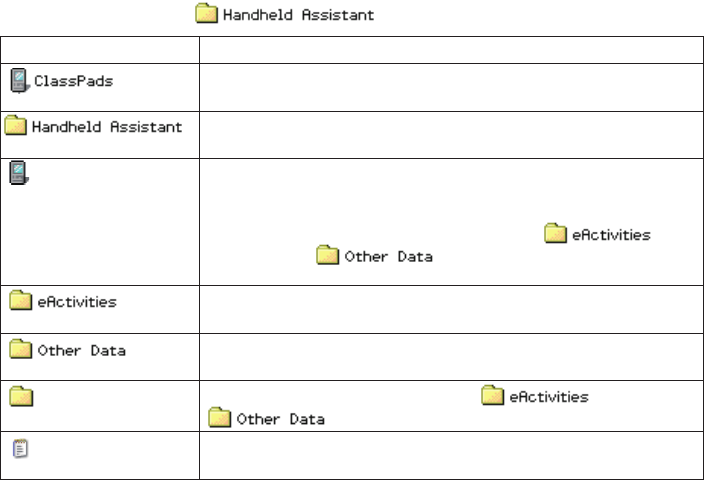Click the ClassPads handheld device icon

[x=19, y=81]
